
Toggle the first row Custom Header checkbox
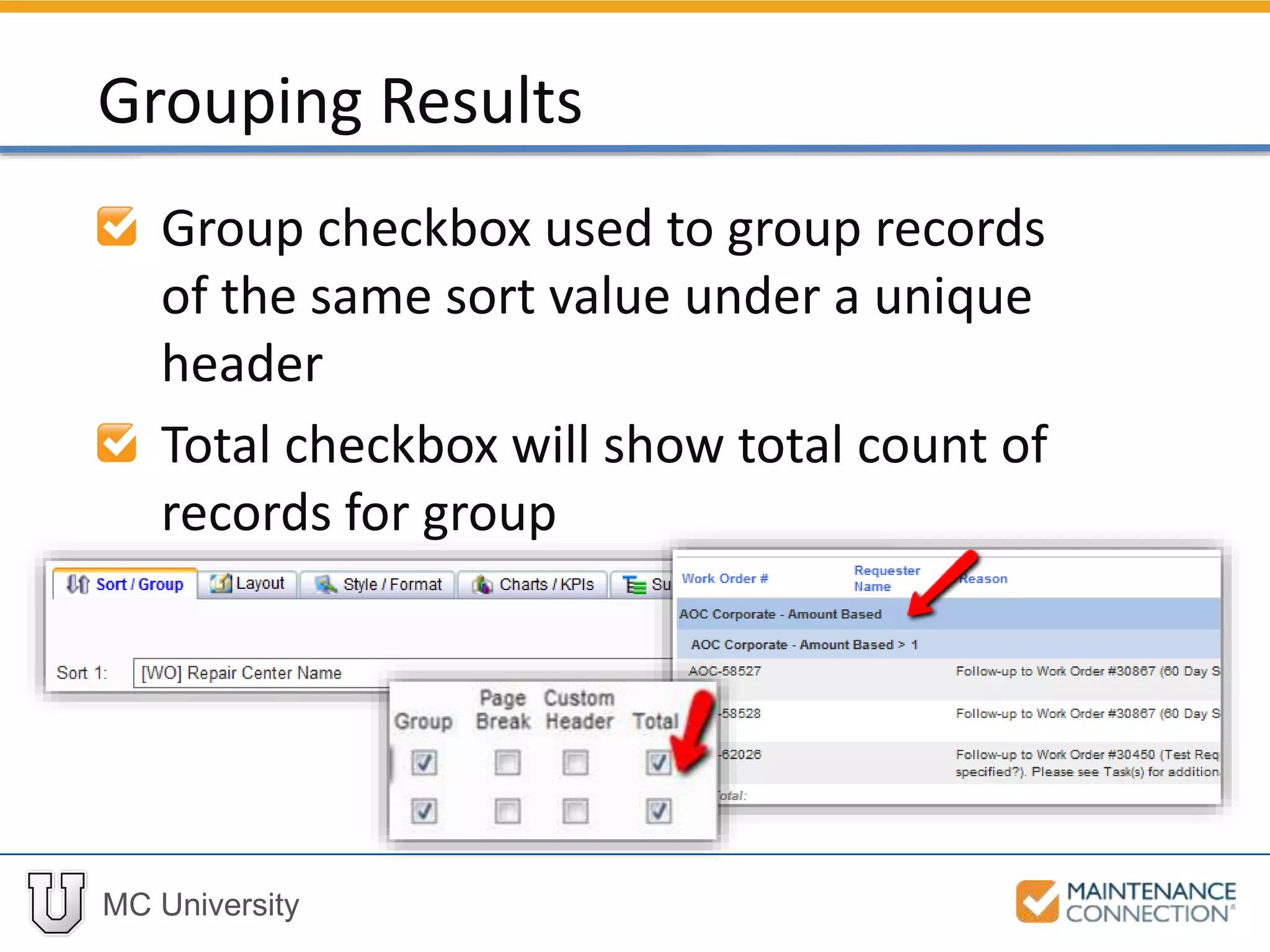coord(575,762)
